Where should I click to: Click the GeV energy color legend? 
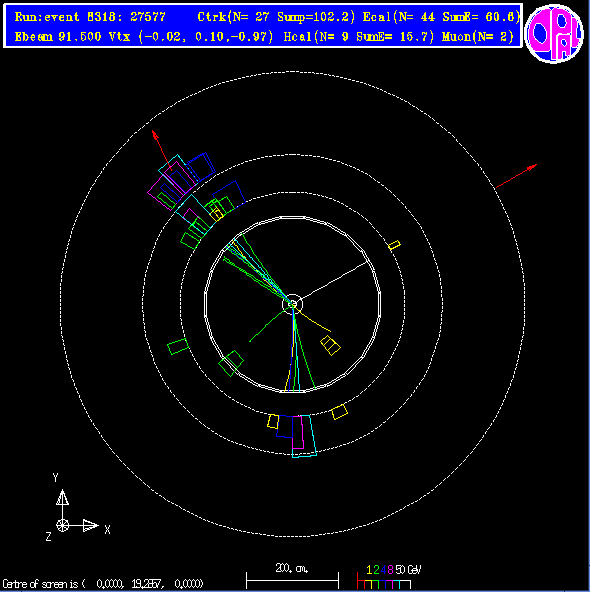coord(389,578)
